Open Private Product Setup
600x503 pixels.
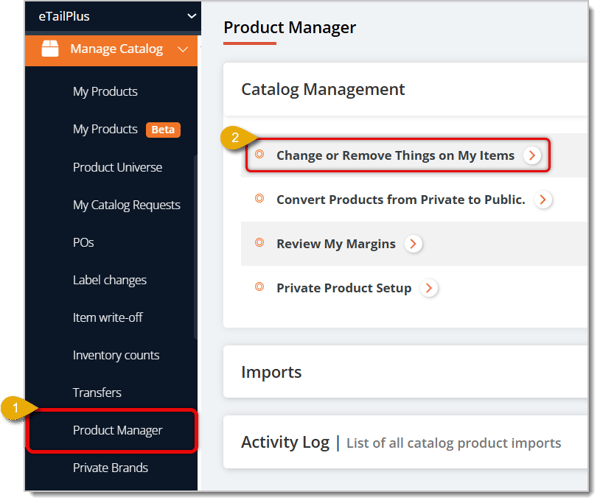point(344,288)
